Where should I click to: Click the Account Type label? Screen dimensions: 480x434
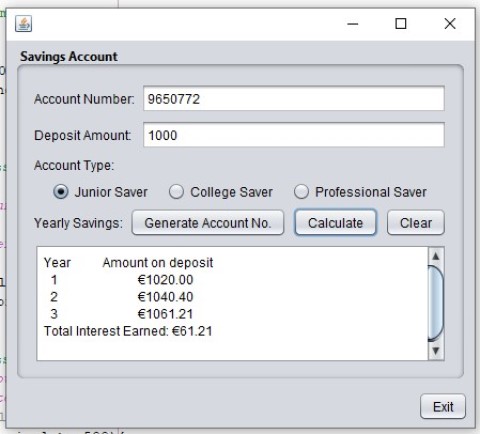pyautogui.click(x=74, y=166)
